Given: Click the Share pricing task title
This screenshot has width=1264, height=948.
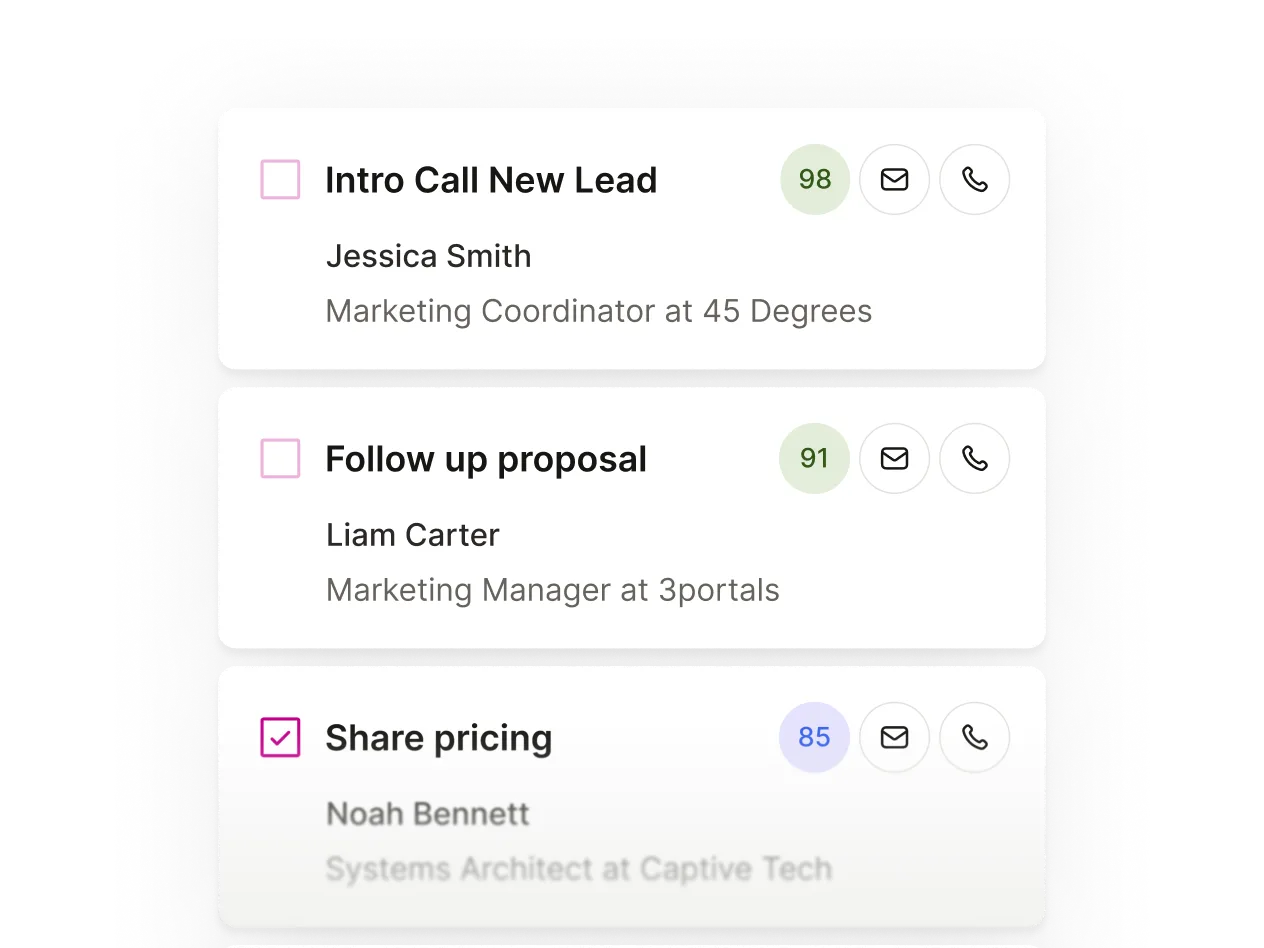Looking at the screenshot, I should (x=439, y=737).
